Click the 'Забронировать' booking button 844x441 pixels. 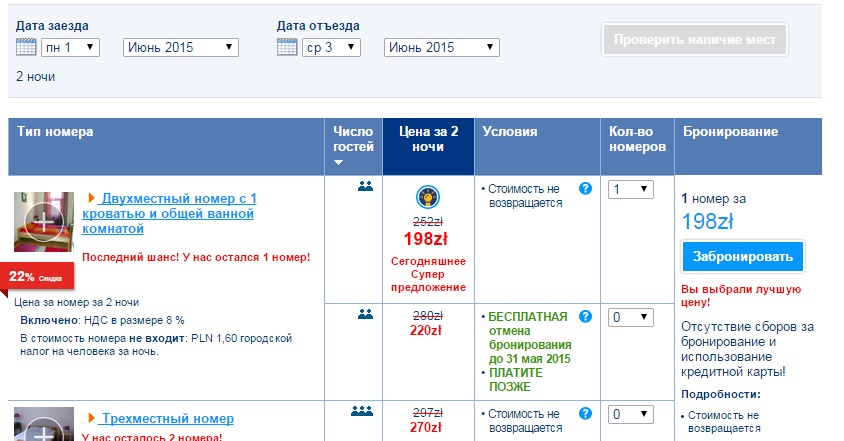(743, 256)
